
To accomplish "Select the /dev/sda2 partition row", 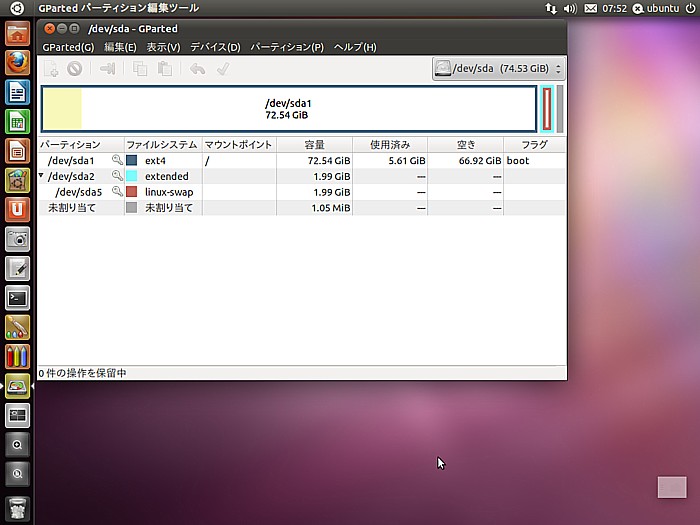I will (x=302, y=176).
